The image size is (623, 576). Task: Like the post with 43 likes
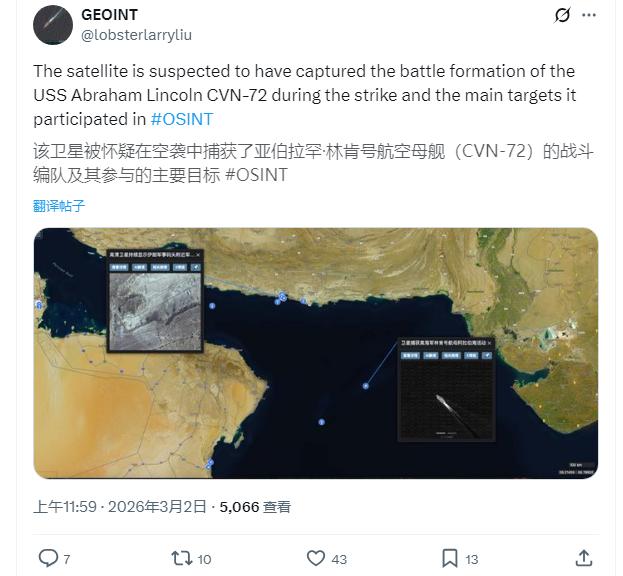click(316, 558)
